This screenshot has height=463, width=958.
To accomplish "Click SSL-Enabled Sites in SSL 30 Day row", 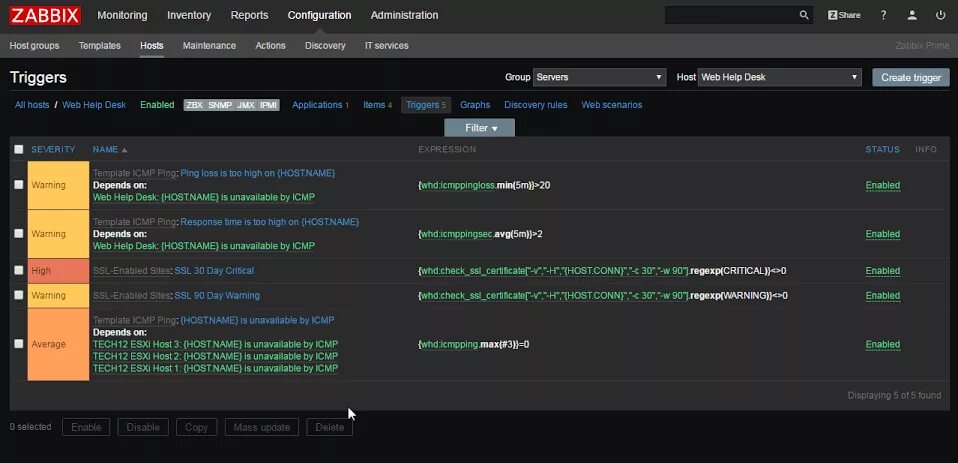I will click(131, 271).
